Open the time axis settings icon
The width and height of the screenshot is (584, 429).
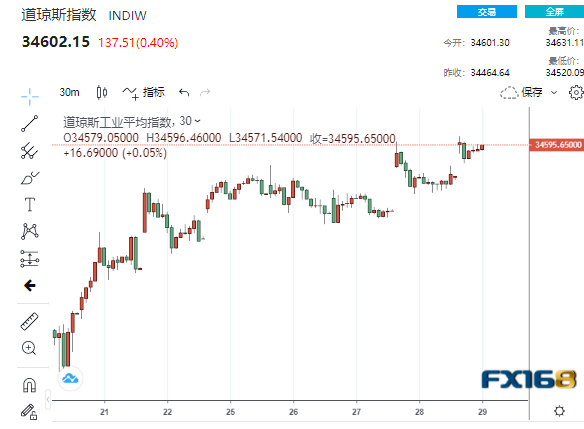559,411
